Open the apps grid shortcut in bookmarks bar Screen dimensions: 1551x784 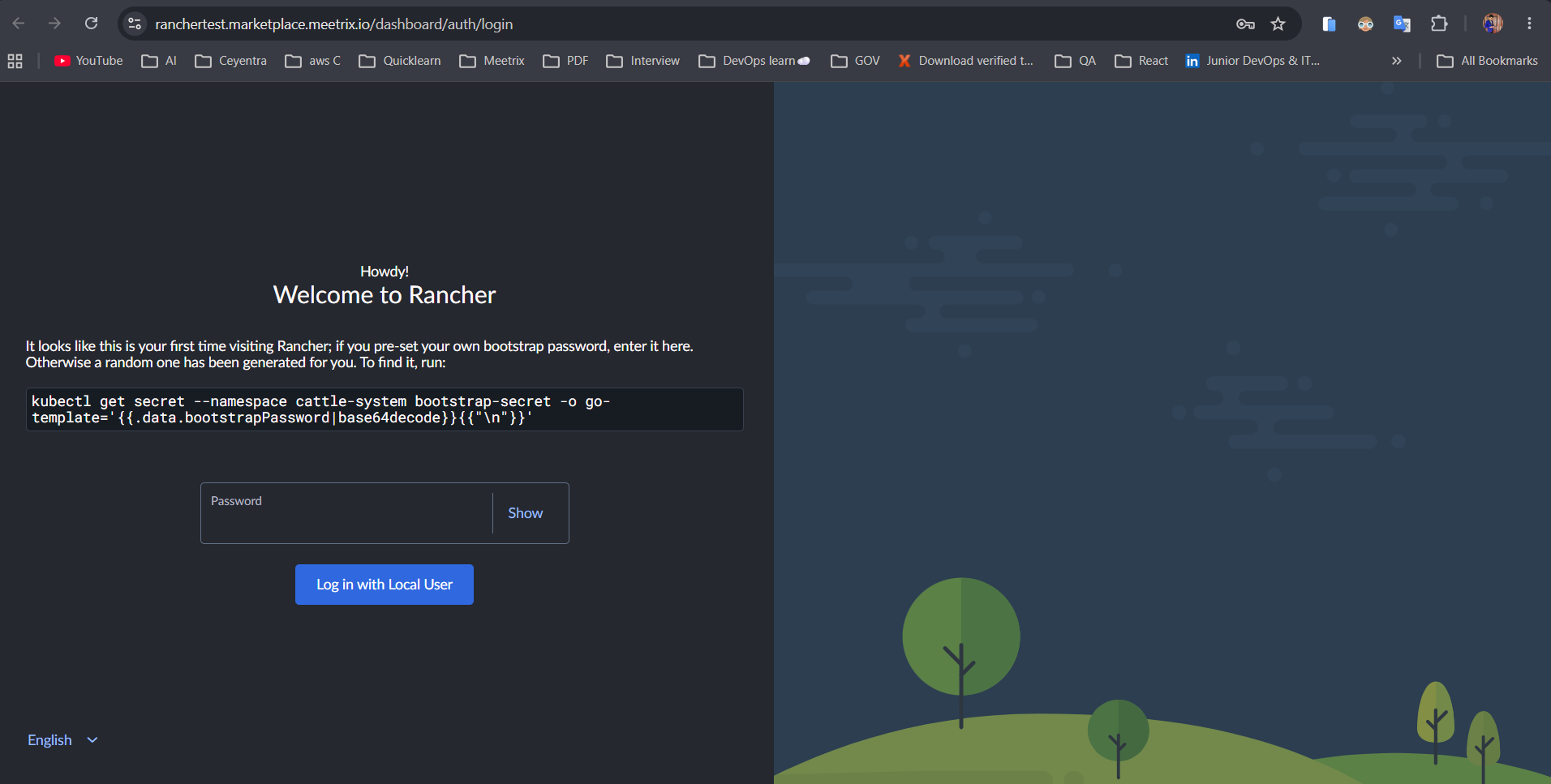(15, 61)
